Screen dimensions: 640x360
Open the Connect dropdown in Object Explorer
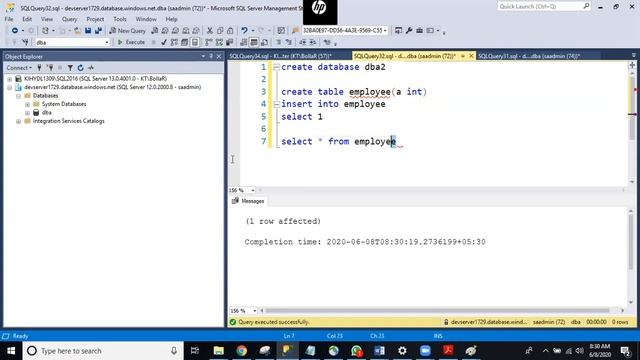tap(19, 68)
